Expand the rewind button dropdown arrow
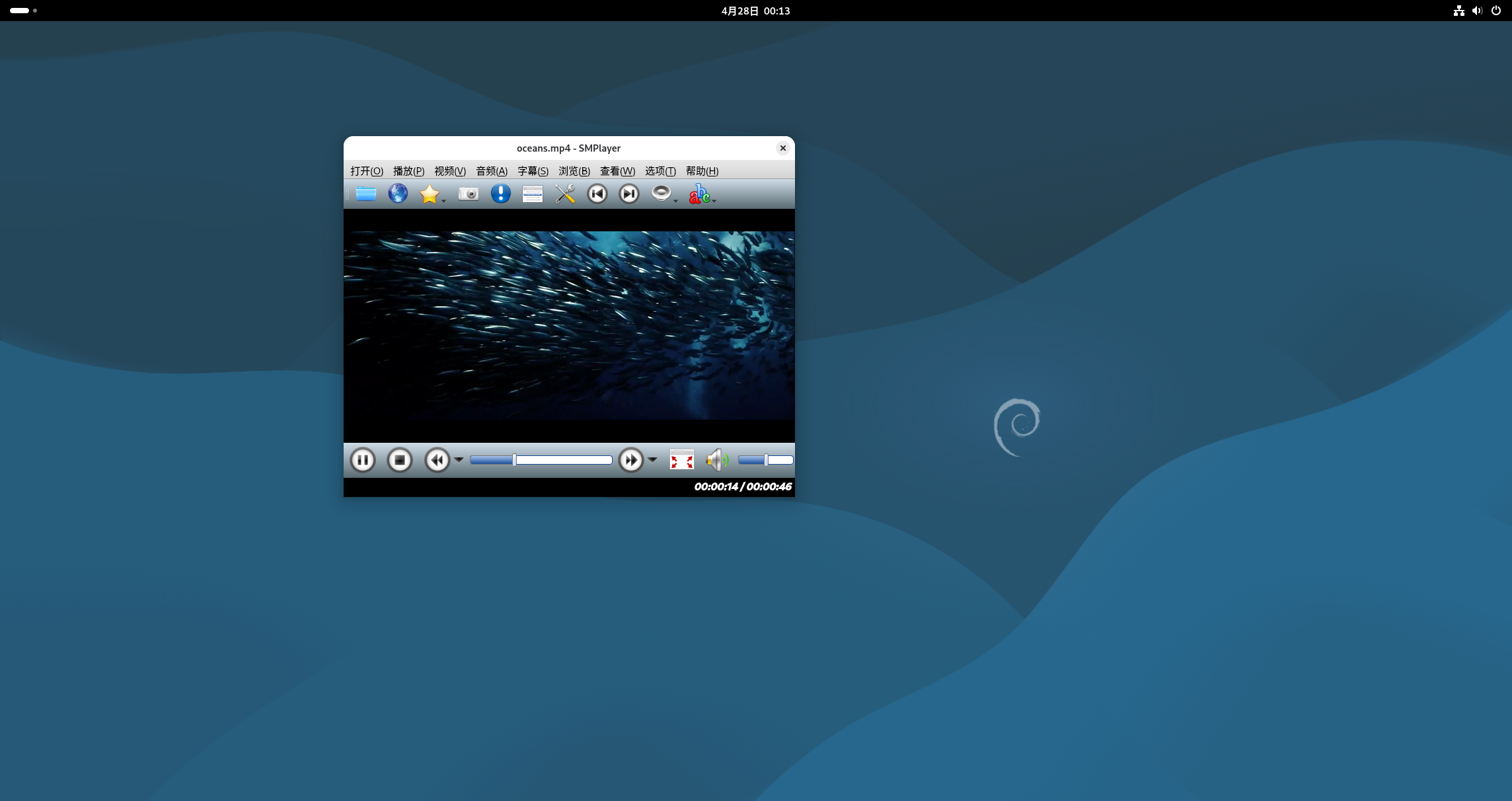The image size is (1512, 801). pos(459,460)
